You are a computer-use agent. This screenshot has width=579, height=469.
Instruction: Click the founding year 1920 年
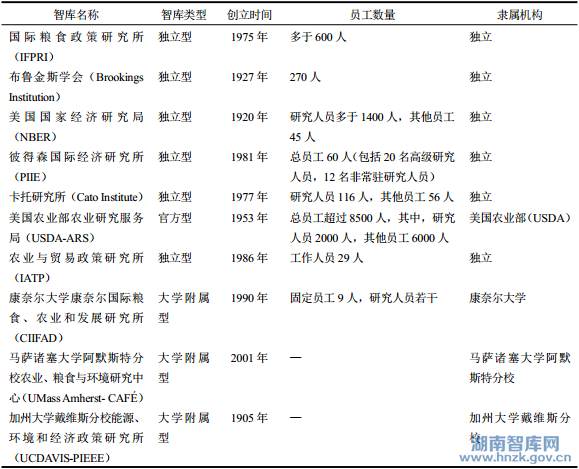[249, 117]
